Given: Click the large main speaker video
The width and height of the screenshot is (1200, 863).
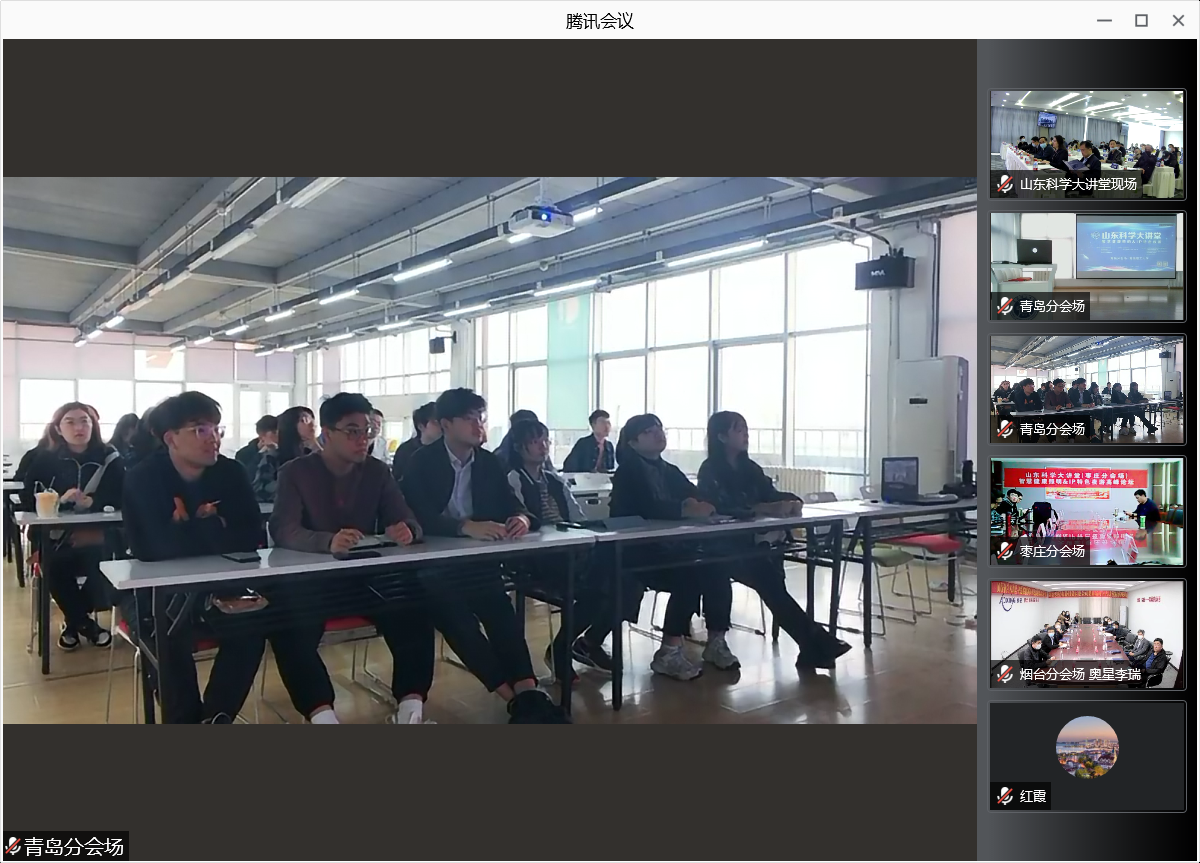Looking at the screenshot, I should (490, 450).
